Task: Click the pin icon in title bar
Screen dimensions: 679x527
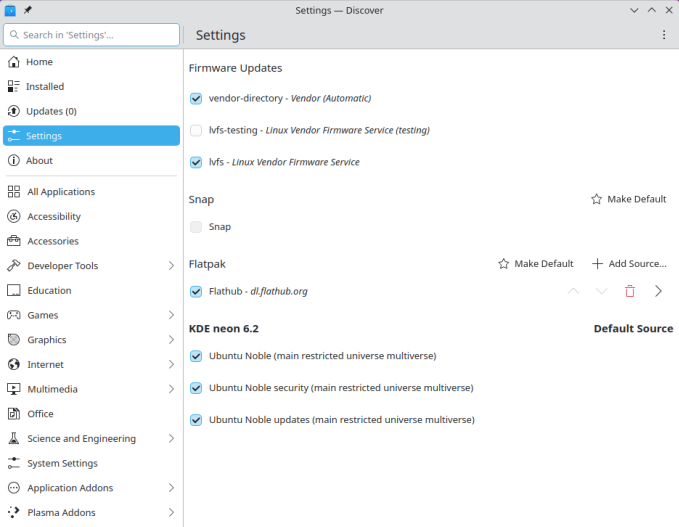Action: (28, 10)
